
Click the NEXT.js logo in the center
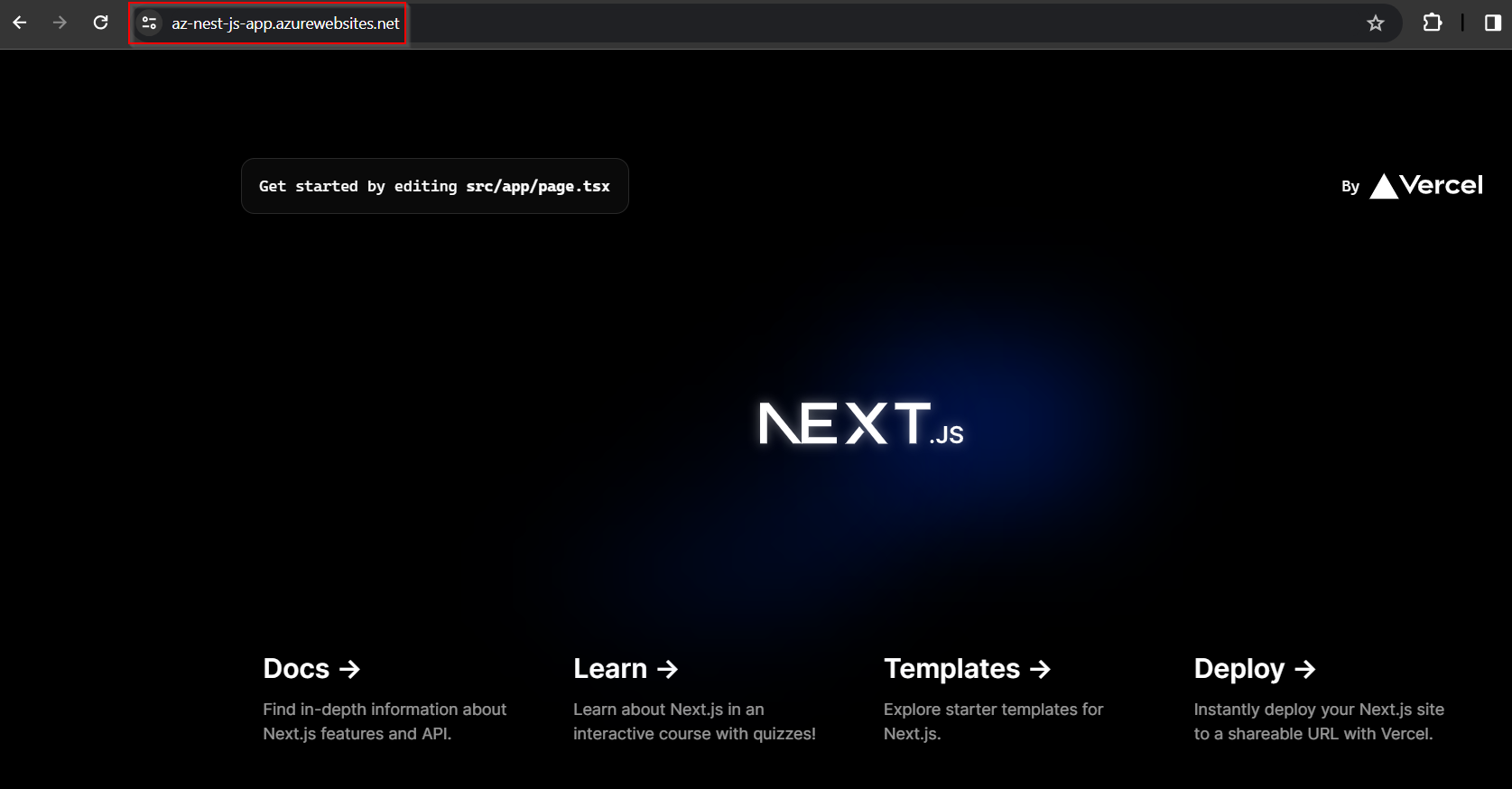click(x=861, y=424)
